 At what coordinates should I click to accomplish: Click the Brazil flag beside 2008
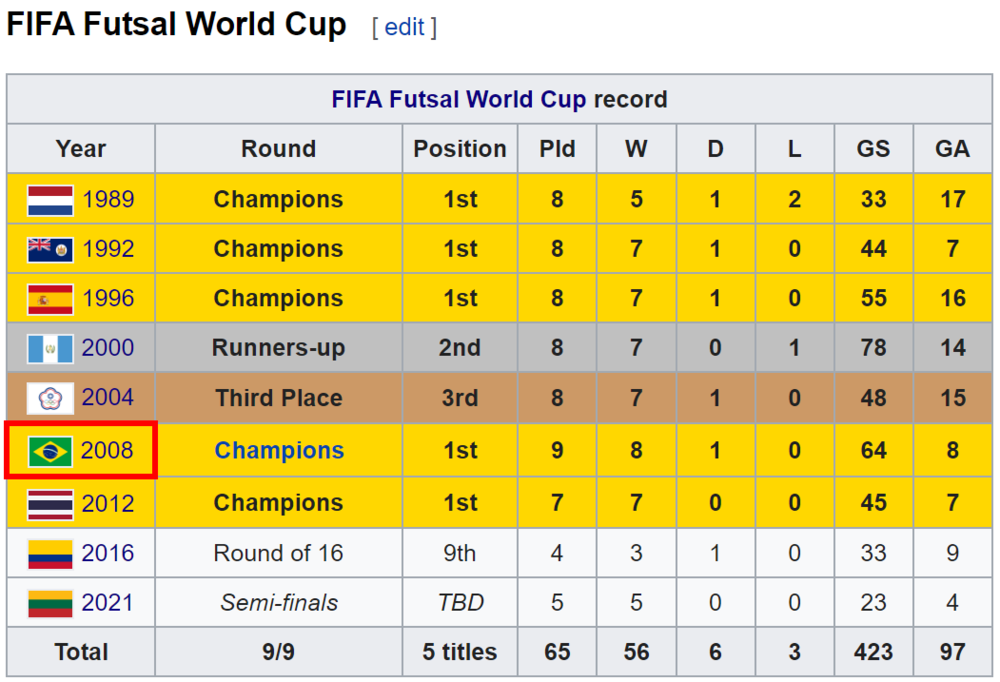pyautogui.click(x=50, y=452)
